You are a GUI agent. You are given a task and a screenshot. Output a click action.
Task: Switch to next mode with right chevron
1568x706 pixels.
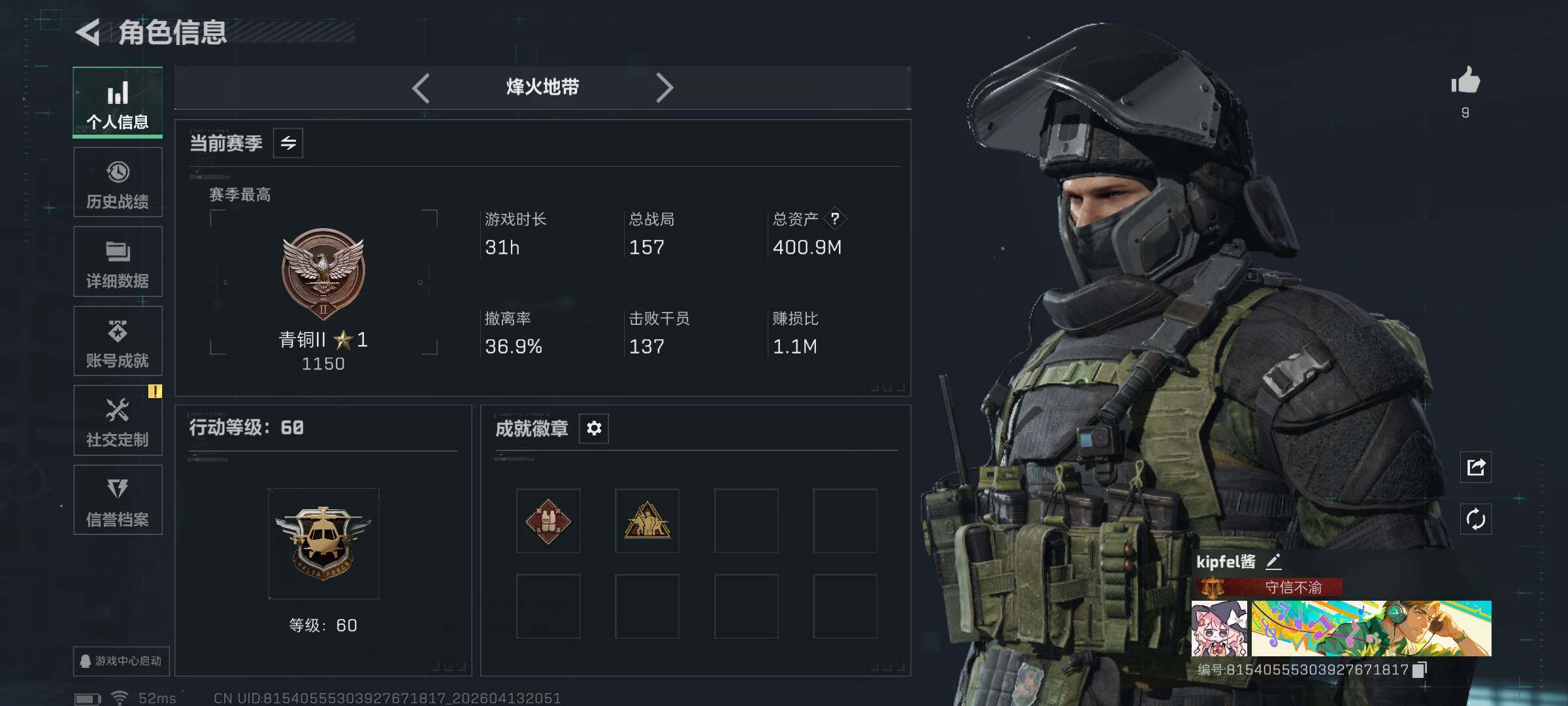(x=664, y=88)
